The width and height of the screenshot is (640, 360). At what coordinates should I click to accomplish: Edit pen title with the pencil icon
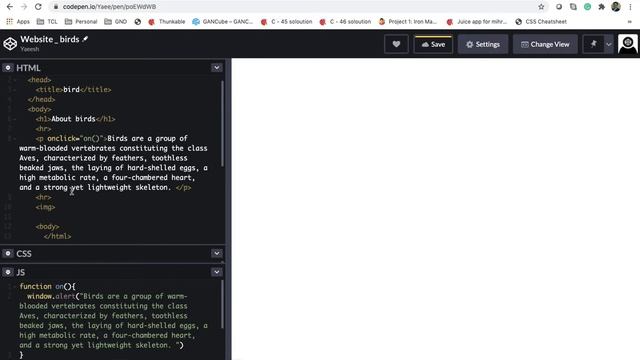(x=85, y=39)
